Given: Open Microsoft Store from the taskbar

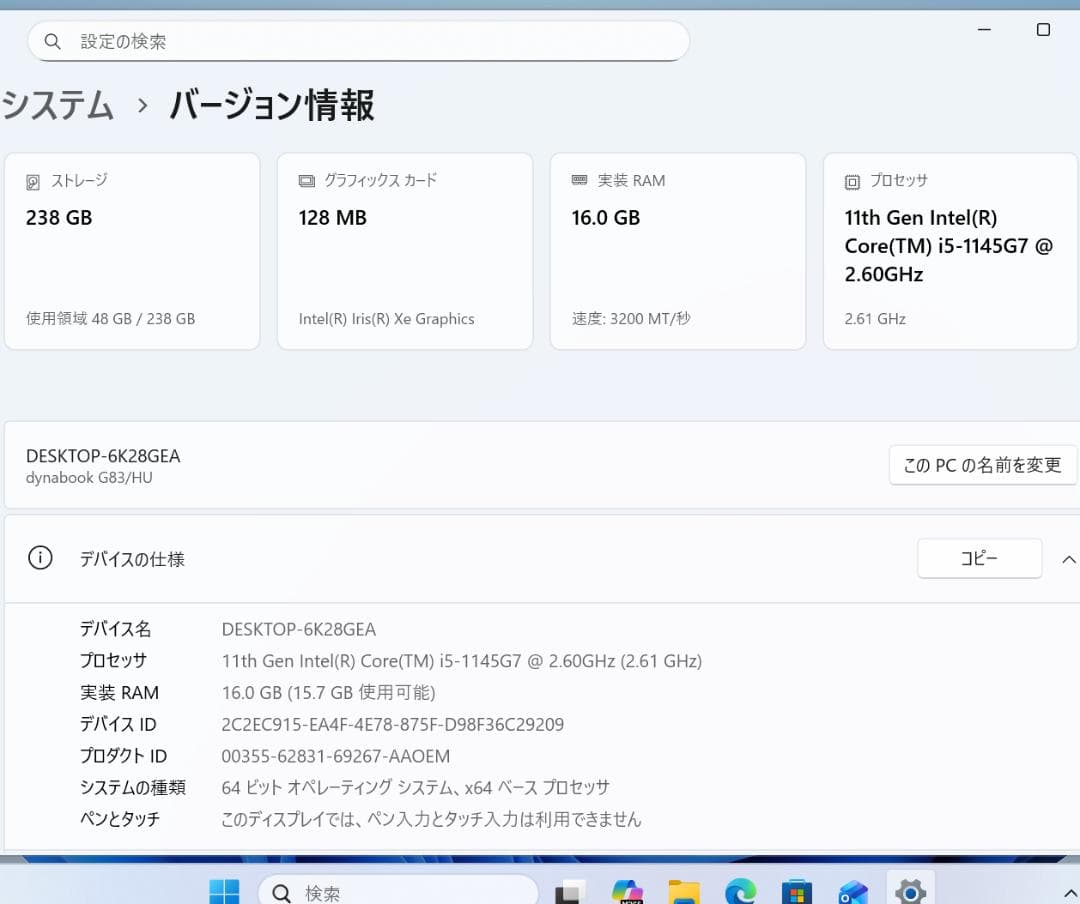Looking at the screenshot, I should pyautogui.click(x=796, y=890).
